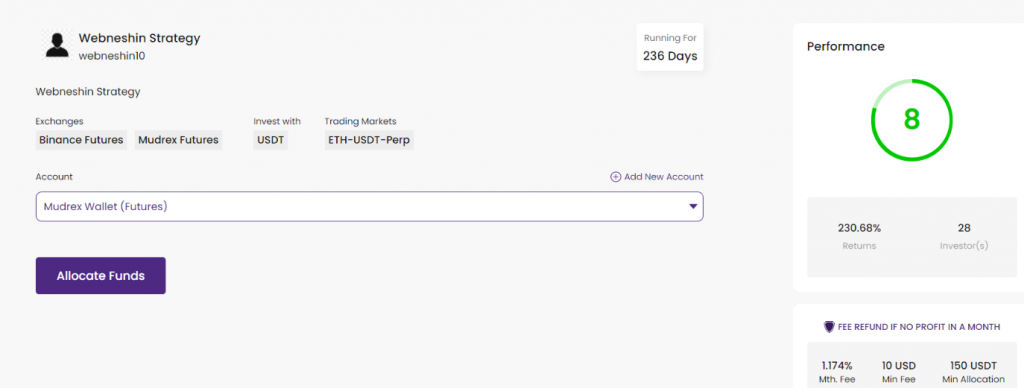This screenshot has height=388, width=1024.
Task: Select the Binance Futures exchange tag
Action: [x=82, y=140]
